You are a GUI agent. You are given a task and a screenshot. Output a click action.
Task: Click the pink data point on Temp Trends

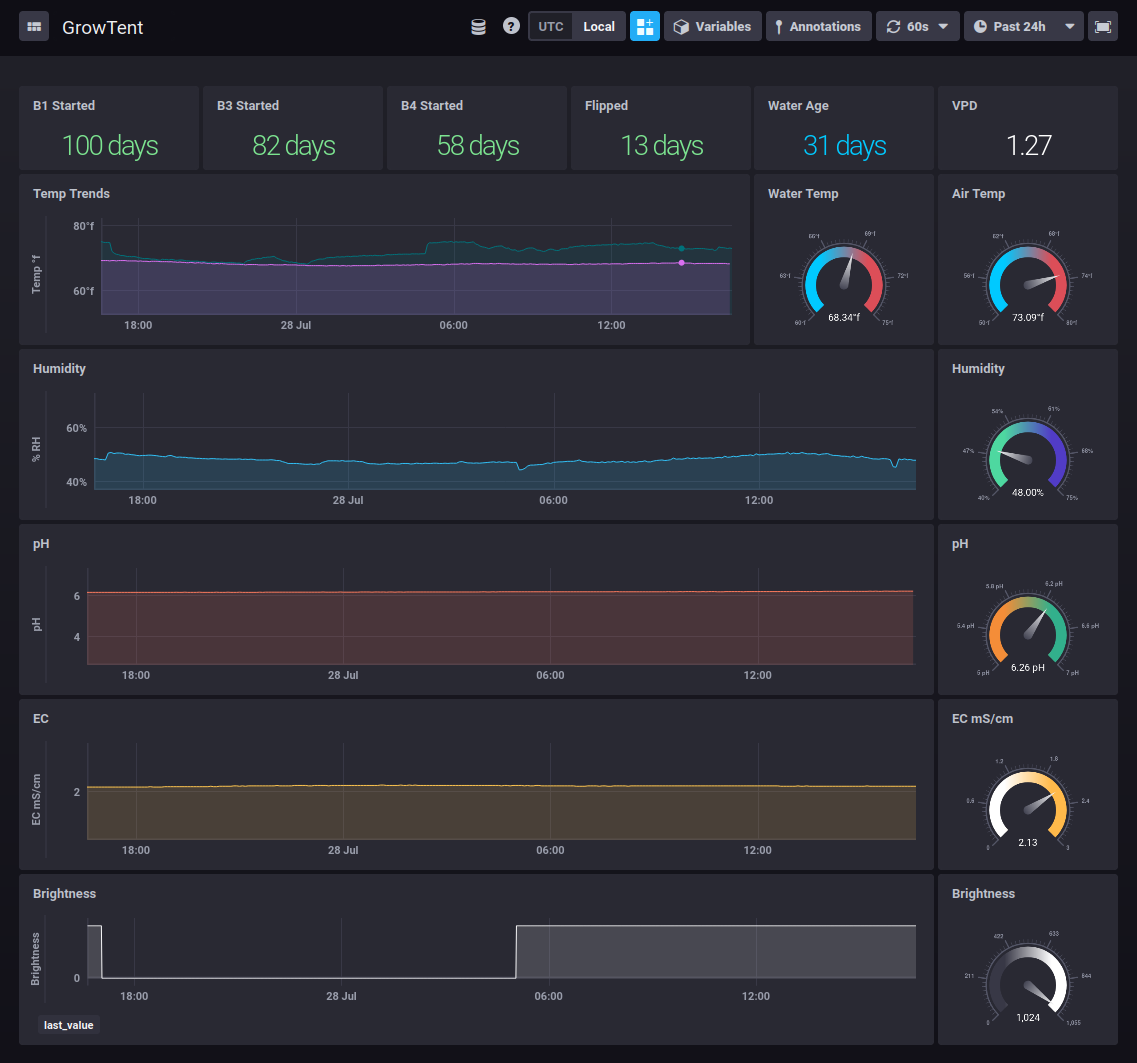click(681, 263)
